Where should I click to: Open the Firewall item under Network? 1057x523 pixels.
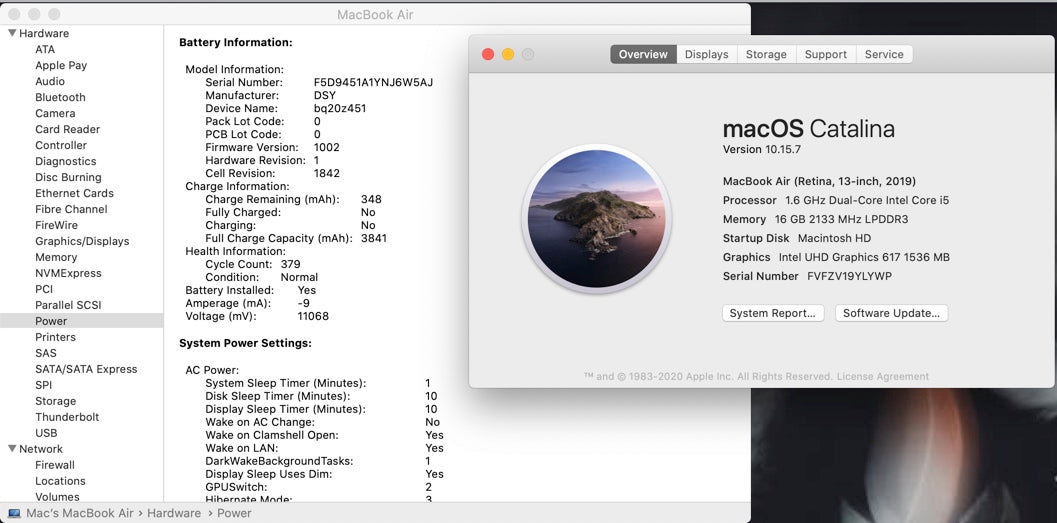[55, 465]
